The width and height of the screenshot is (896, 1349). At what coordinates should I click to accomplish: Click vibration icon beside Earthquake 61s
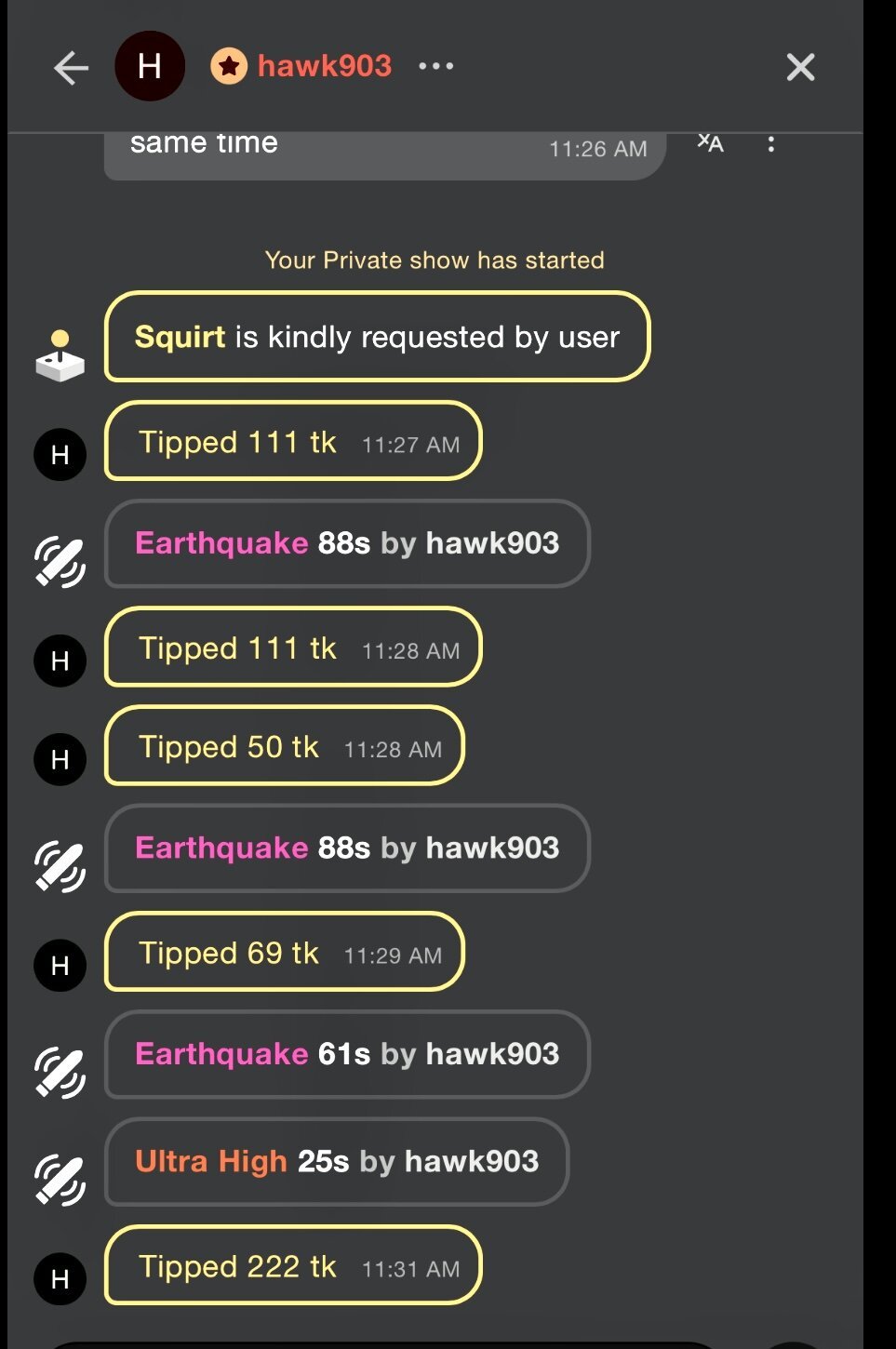pos(60,1072)
